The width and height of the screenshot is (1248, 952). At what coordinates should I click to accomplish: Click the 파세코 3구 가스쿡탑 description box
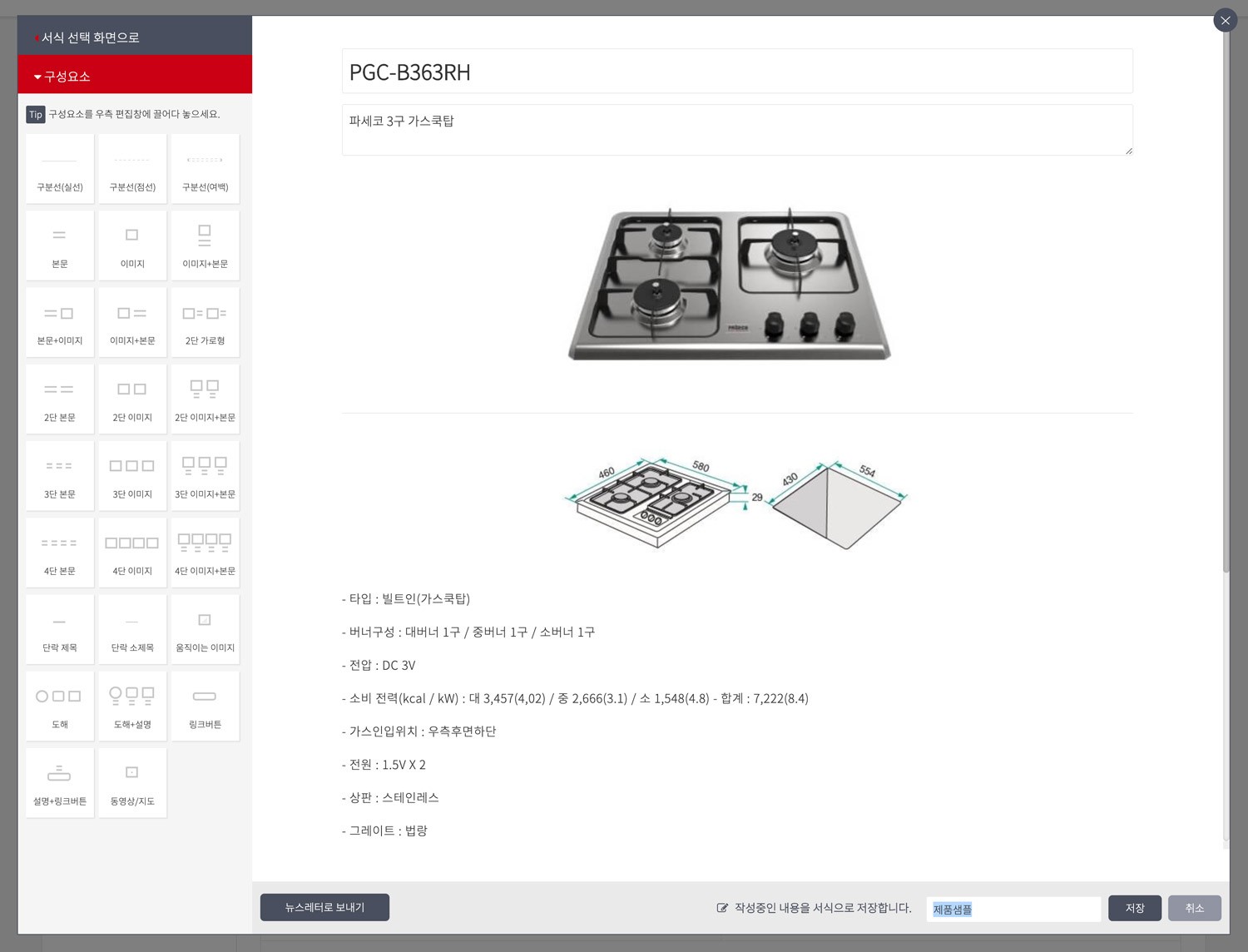[x=737, y=130]
